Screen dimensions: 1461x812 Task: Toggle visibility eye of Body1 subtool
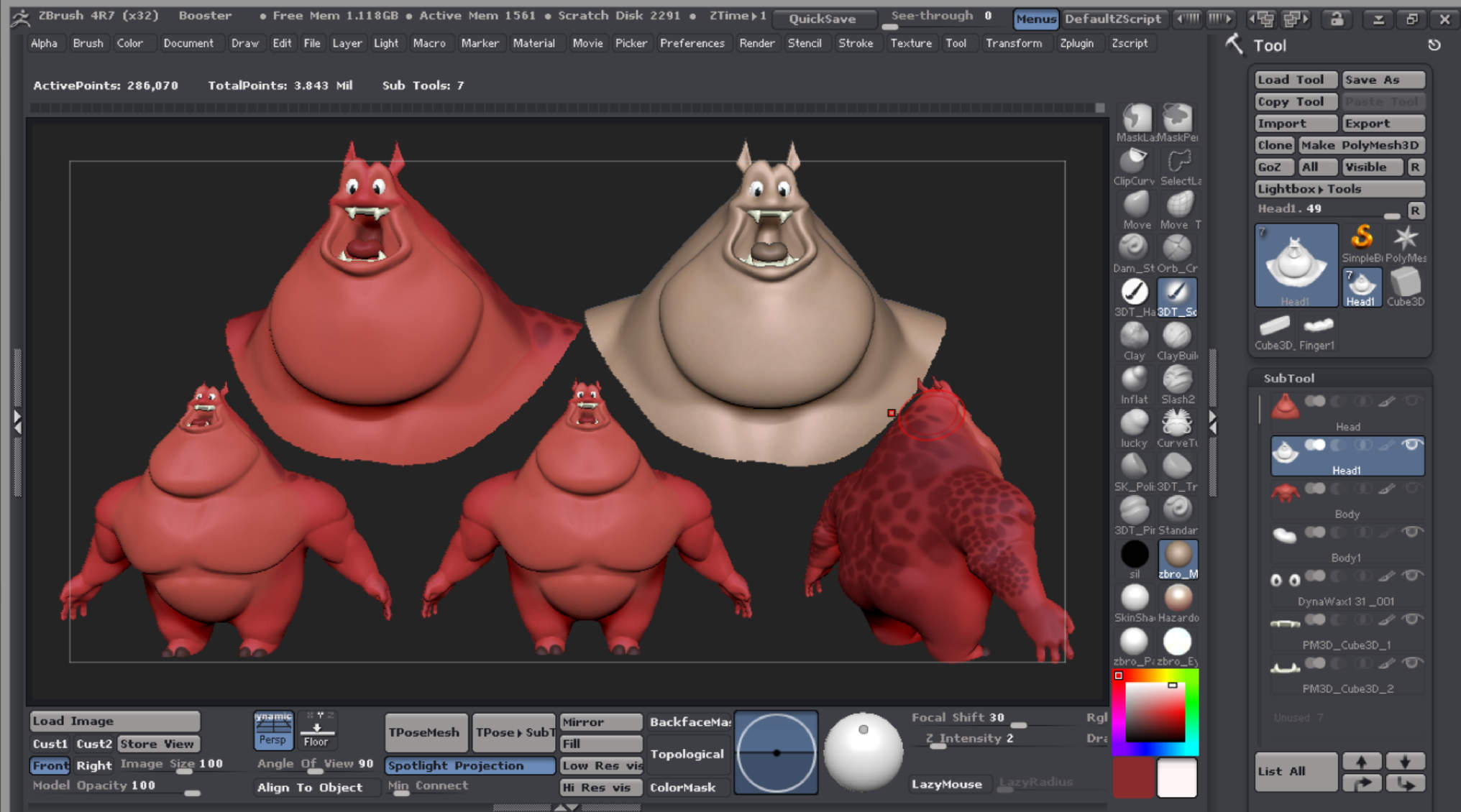click(1411, 532)
